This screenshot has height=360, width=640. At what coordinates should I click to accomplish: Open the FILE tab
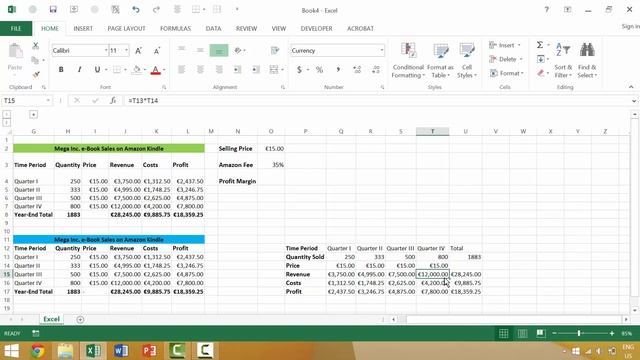point(16,29)
